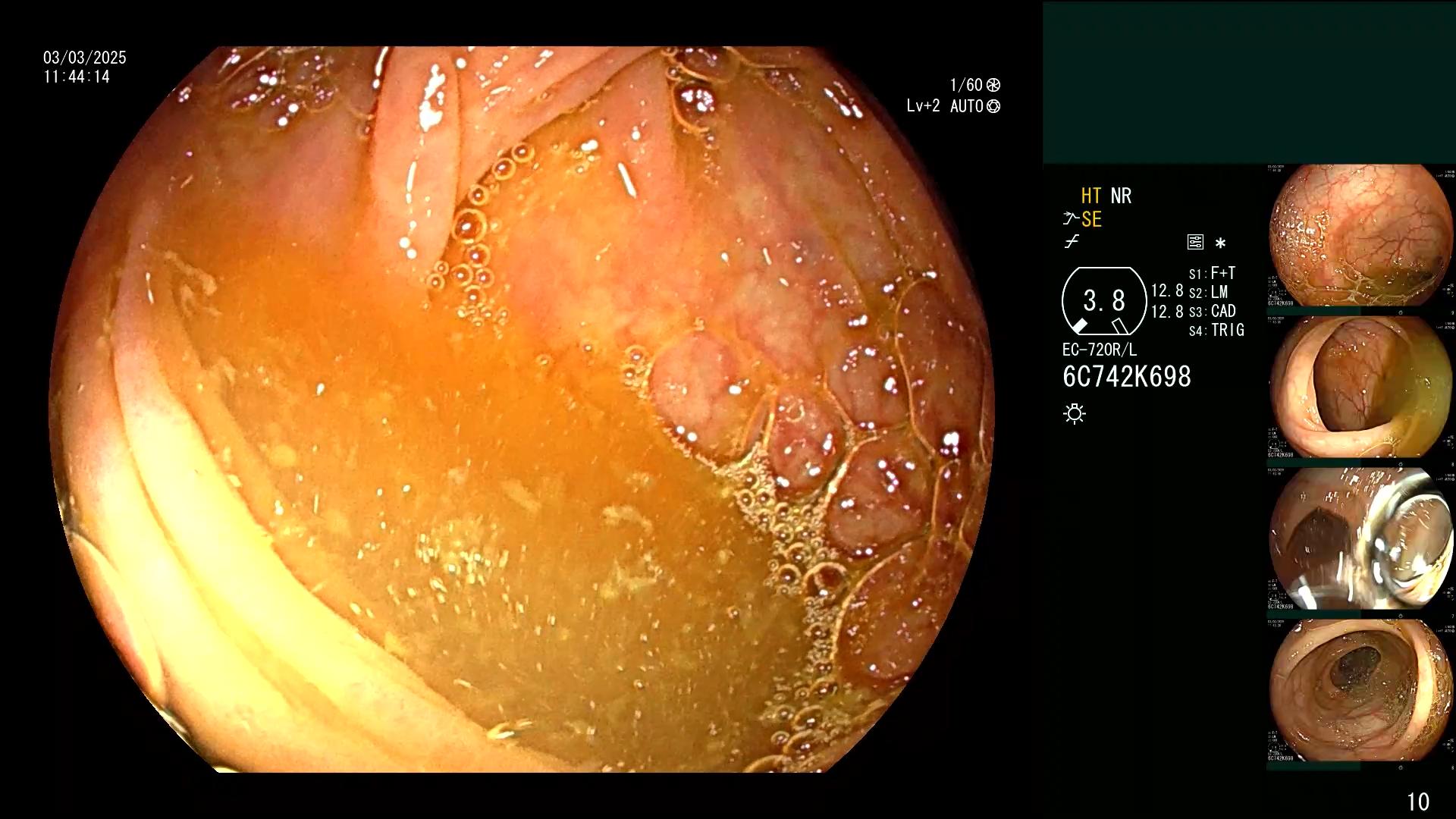Screen dimensions: 1456x819
Task: Click the settings sliders icon
Action: click(x=1195, y=242)
